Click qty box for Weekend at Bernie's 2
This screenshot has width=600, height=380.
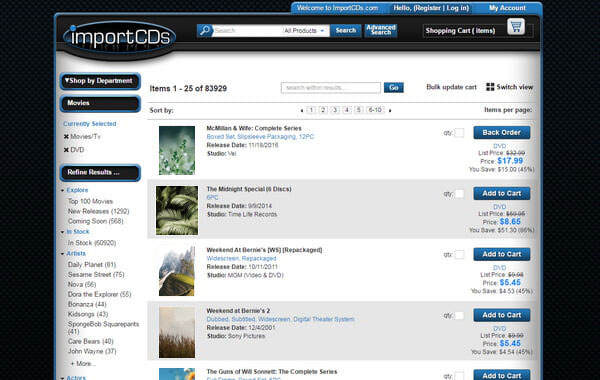(x=459, y=315)
